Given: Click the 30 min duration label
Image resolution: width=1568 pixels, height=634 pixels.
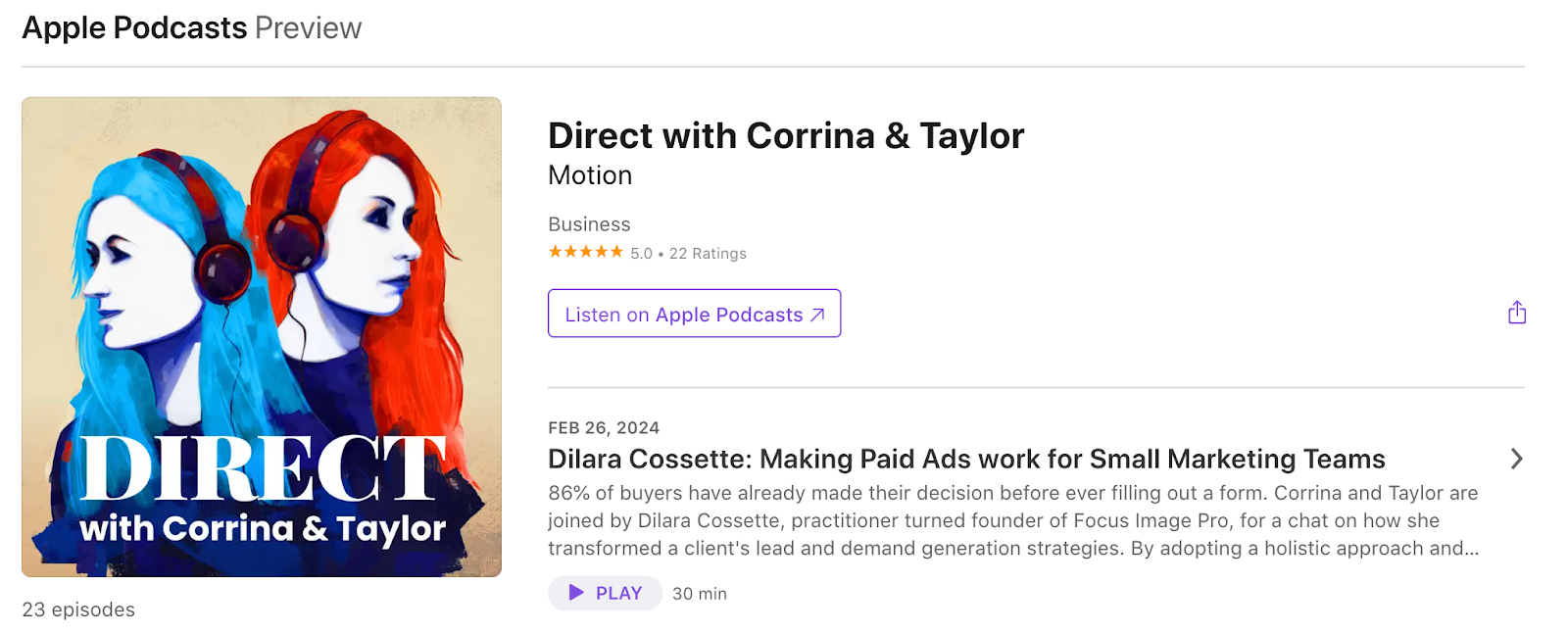Looking at the screenshot, I should pyautogui.click(x=700, y=594).
